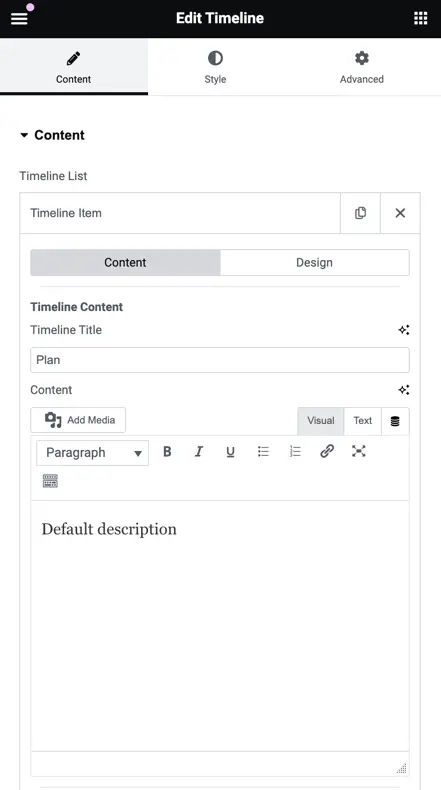441x790 pixels.
Task: Click AI sparkle icon beside Content label
Action: tap(404, 390)
